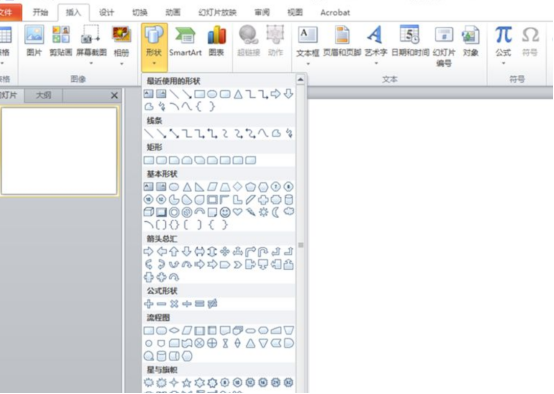Screen dimensions: 554x394
Task: Select the blank slide thumbnail
Action: point(59,151)
